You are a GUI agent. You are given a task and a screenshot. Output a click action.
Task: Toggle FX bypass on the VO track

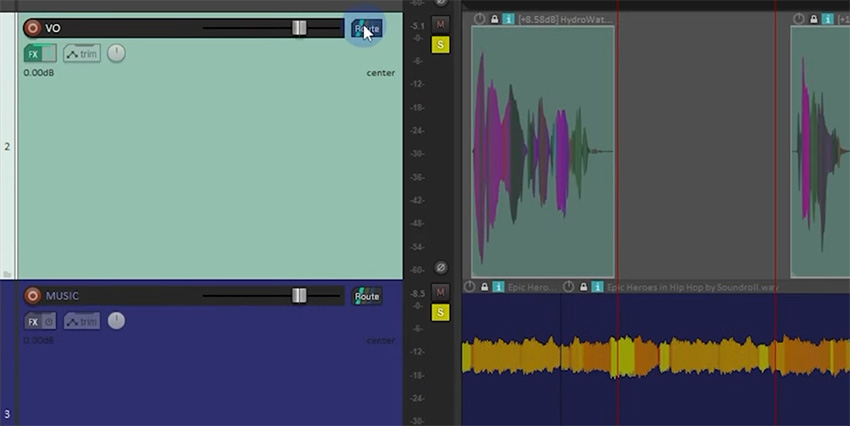[49, 54]
